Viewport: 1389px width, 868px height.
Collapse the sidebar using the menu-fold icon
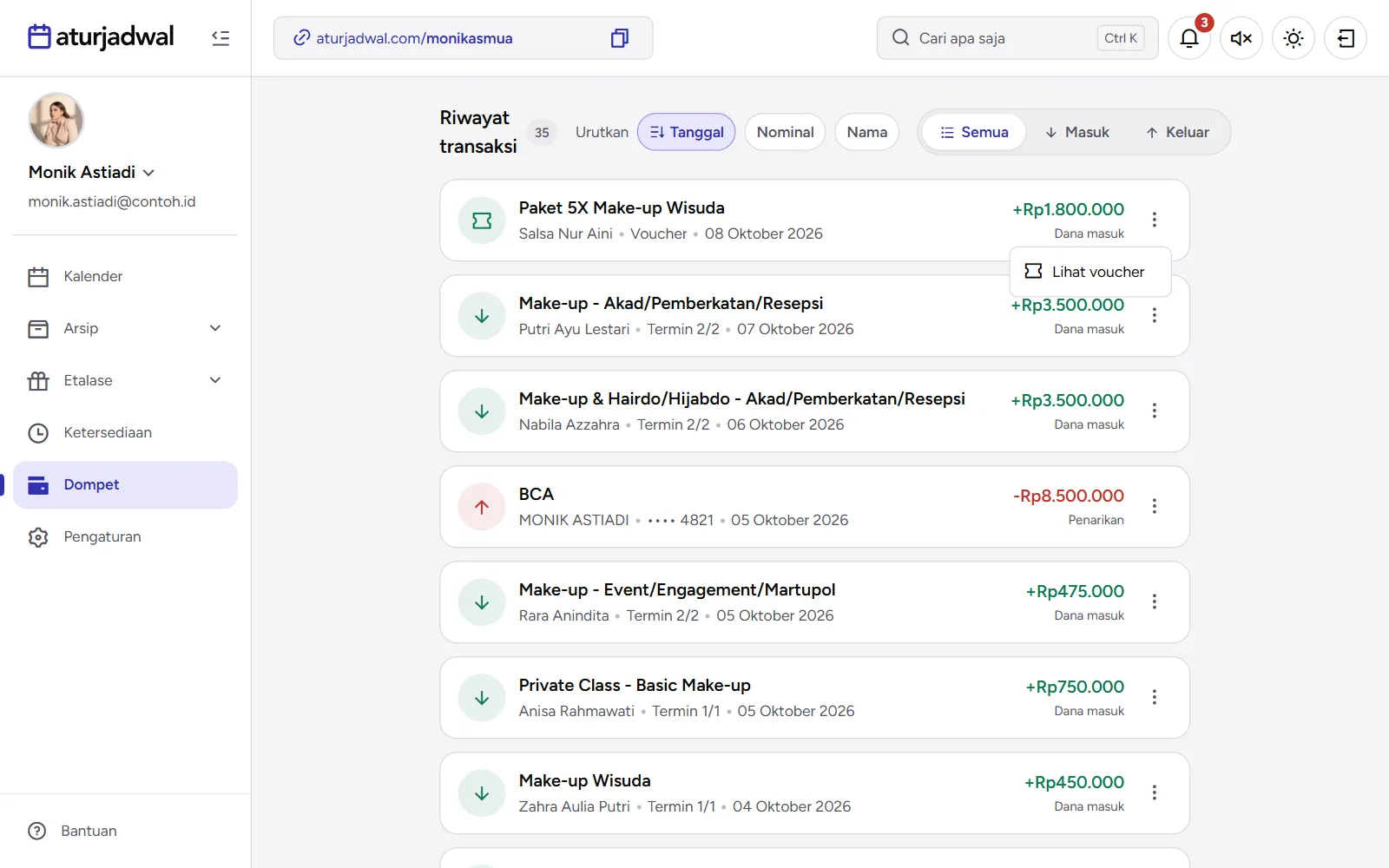(221, 38)
